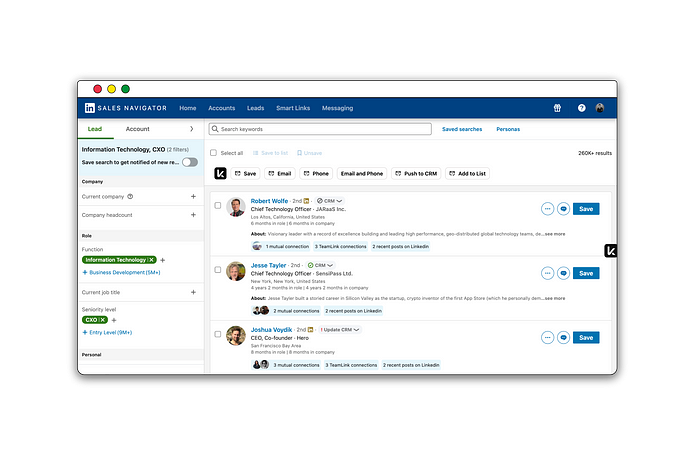Open the profile avatar menu
Viewport: 700px width, 467px height.
pyautogui.click(x=600, y=108)
